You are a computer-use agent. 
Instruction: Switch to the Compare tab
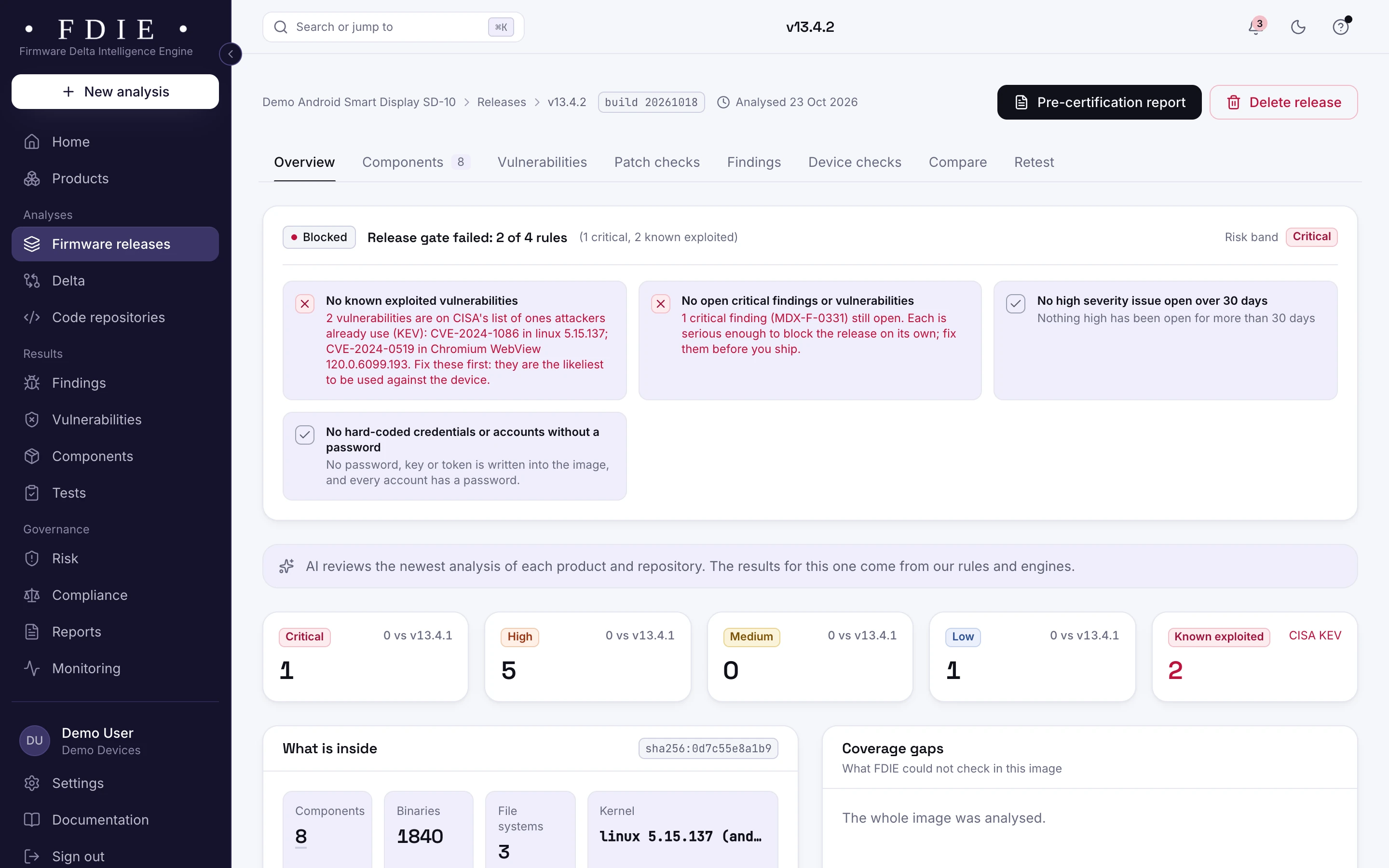pyautogui.click(x=957, y=163)
